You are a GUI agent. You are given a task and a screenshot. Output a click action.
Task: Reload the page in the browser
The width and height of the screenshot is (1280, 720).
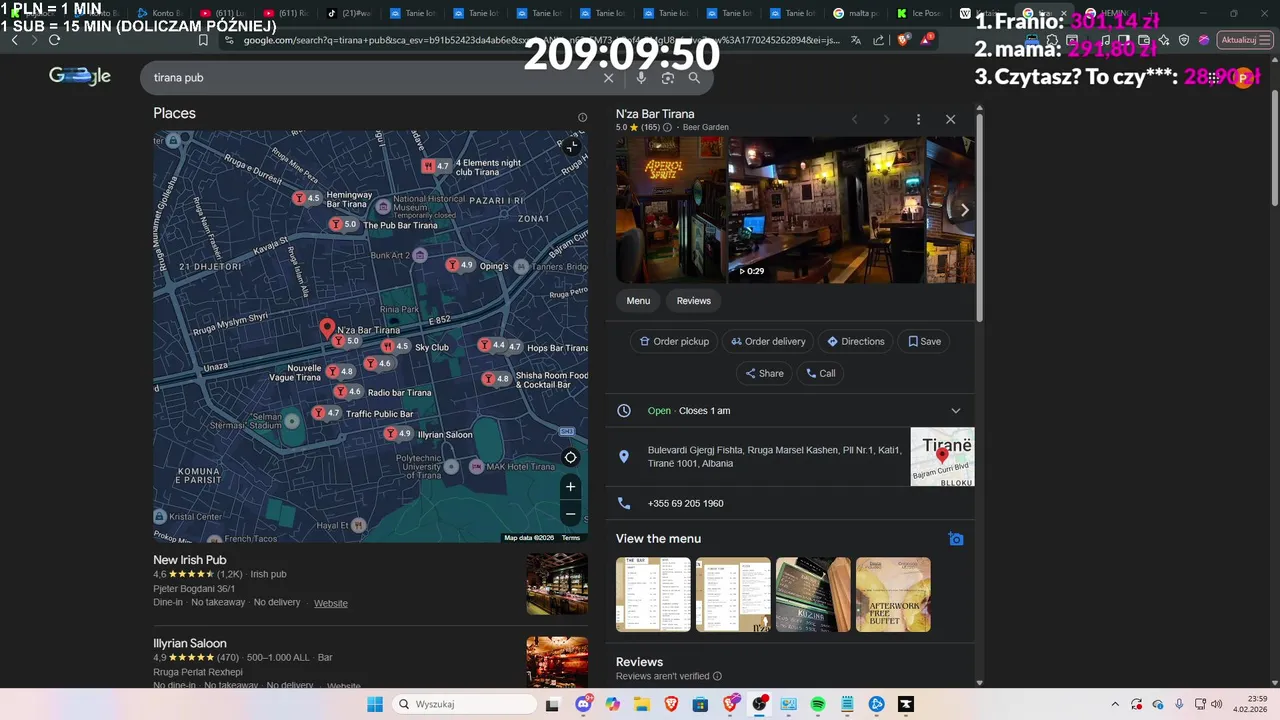click(54, 40)
